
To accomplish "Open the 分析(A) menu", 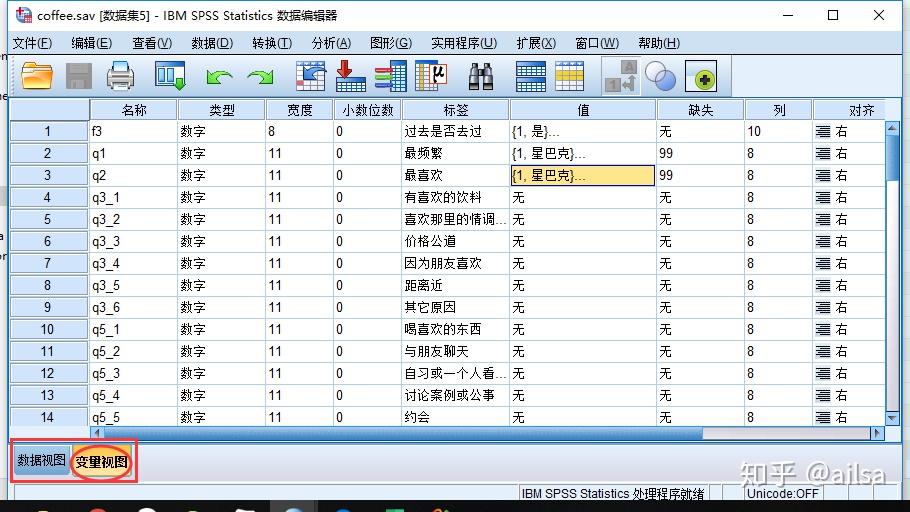I will click(331, 43).
